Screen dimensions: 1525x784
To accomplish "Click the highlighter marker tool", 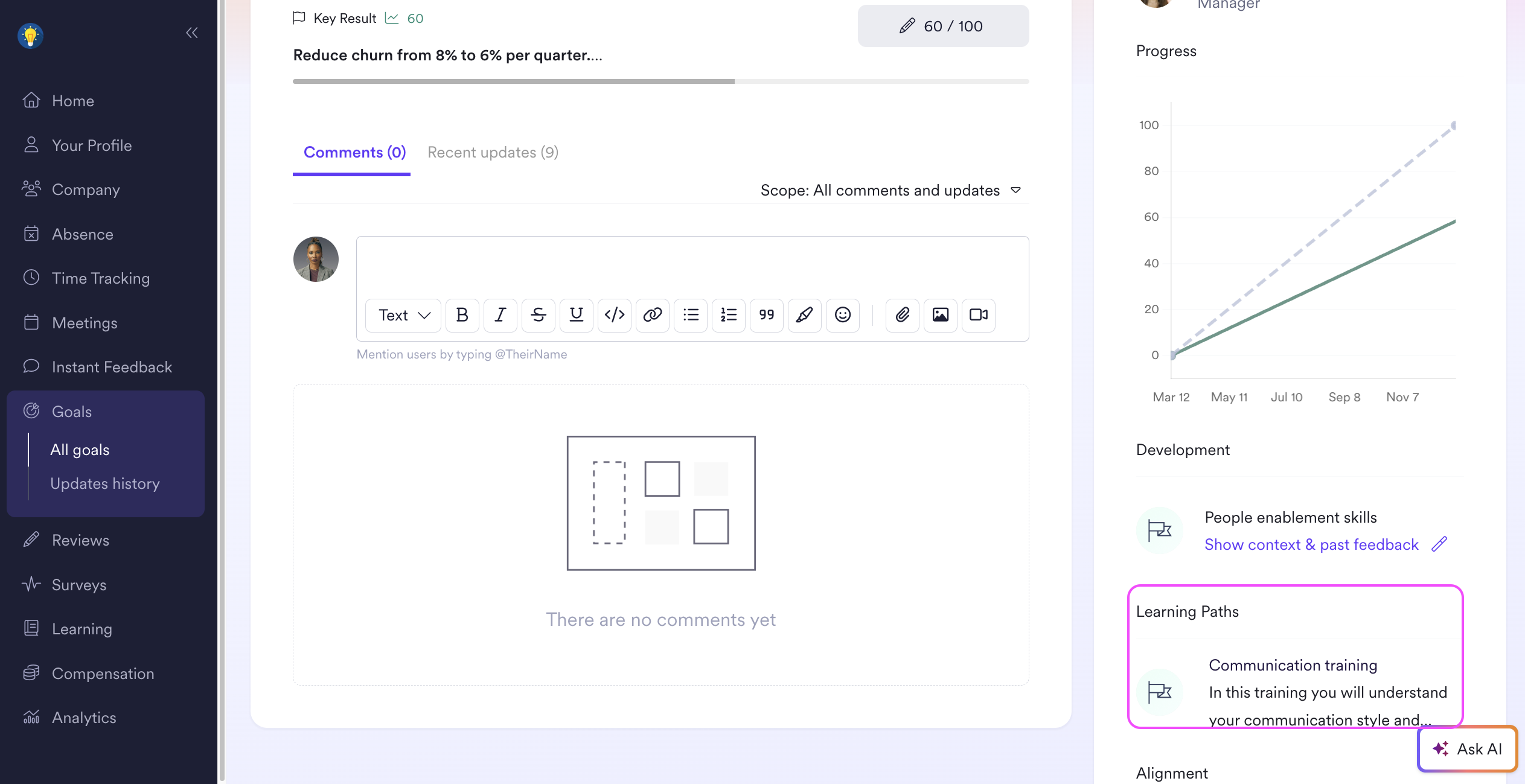I will [x=804, y=315].
